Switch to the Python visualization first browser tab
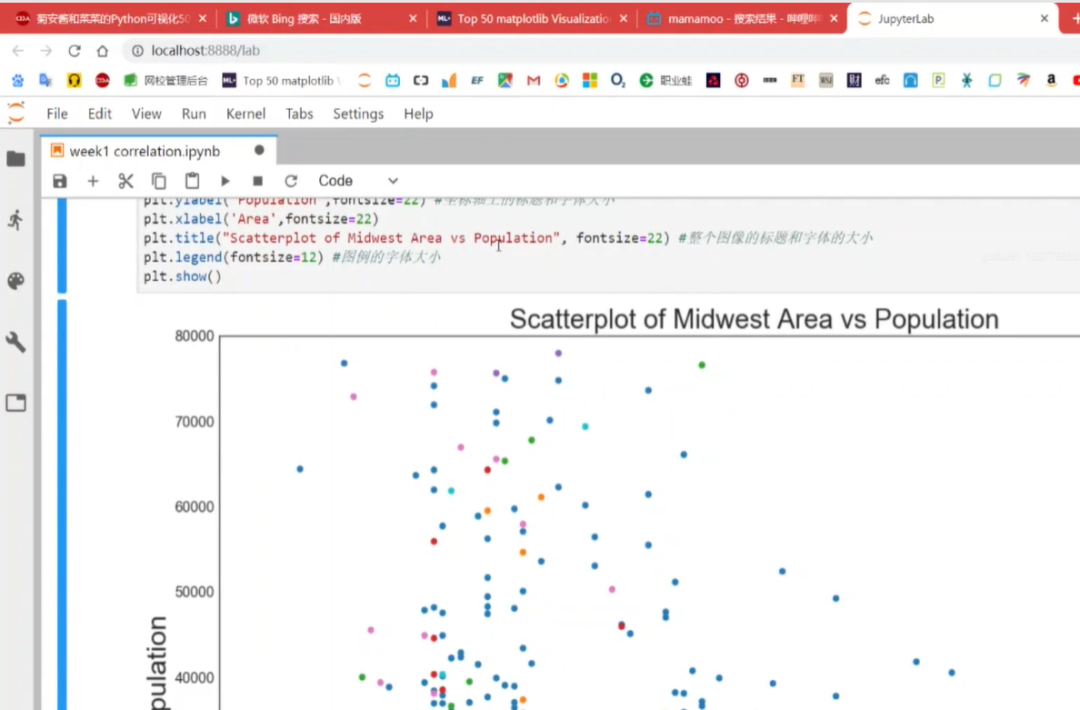The width and height of the screenshot is (1080, 710). pos(110,19)
